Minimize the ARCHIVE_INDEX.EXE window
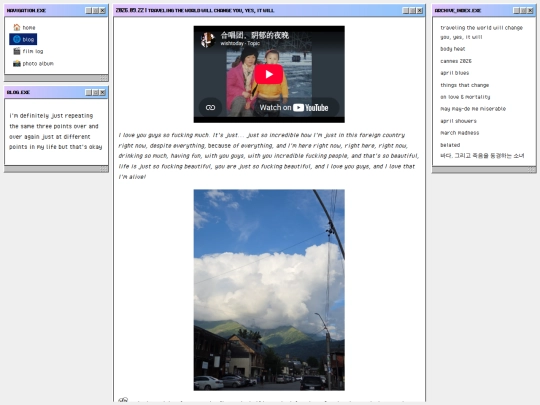This screenshot has height=405, width=540. pos(517,11)
